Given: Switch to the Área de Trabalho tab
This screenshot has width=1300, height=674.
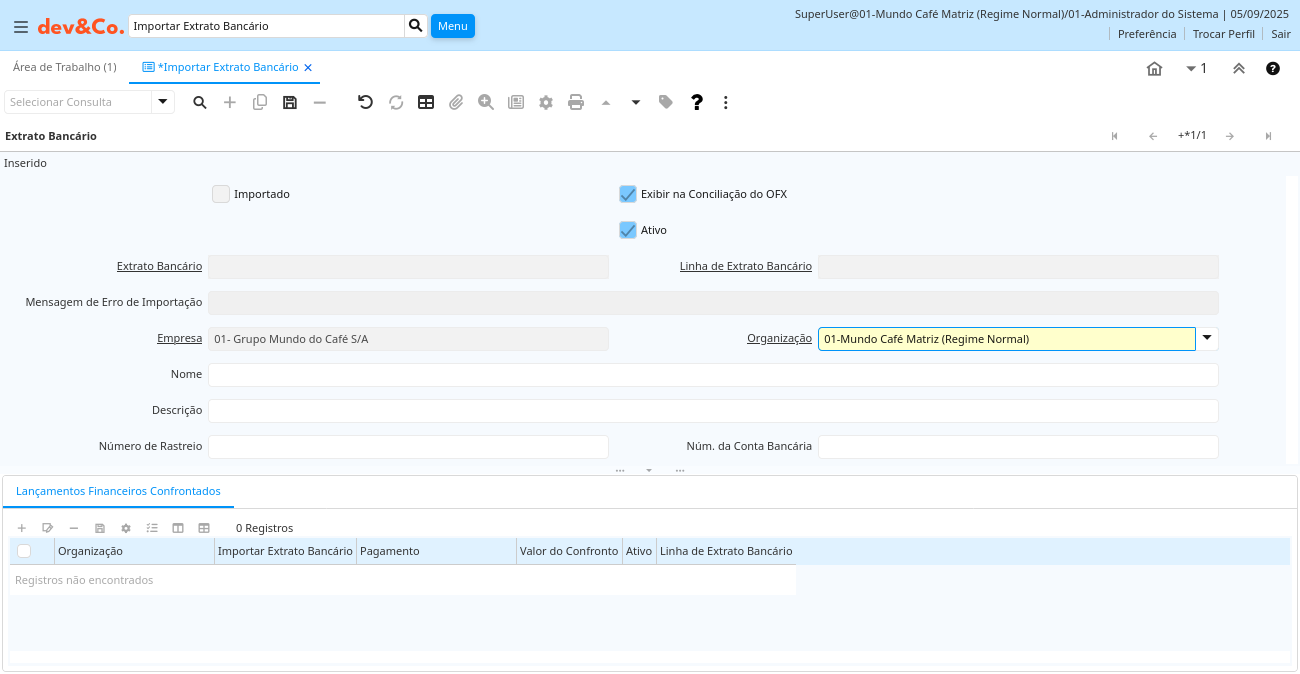Looking at the screenshot, I should 65,67.
